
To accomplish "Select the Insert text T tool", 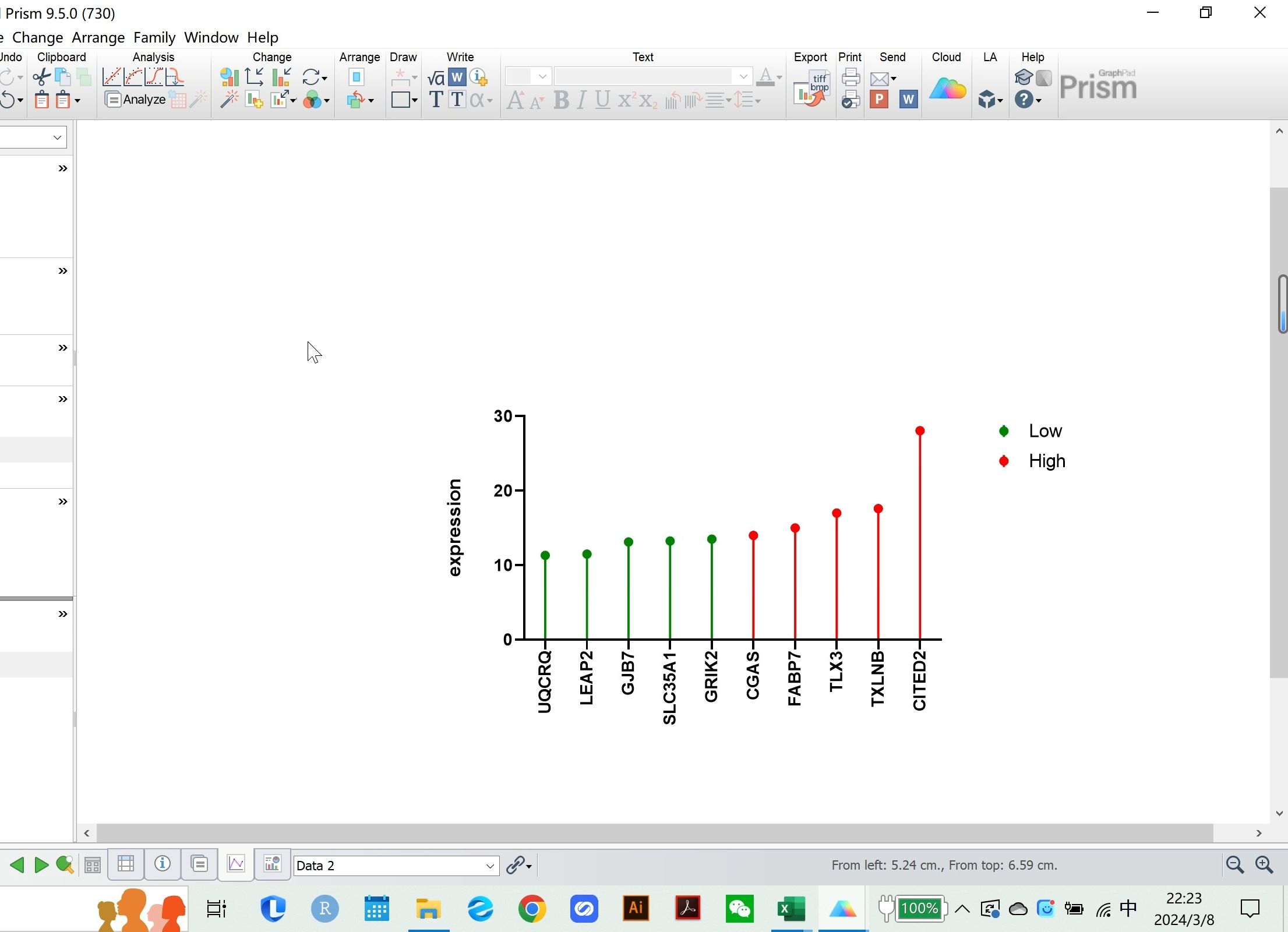I will (x=436, y=100).
